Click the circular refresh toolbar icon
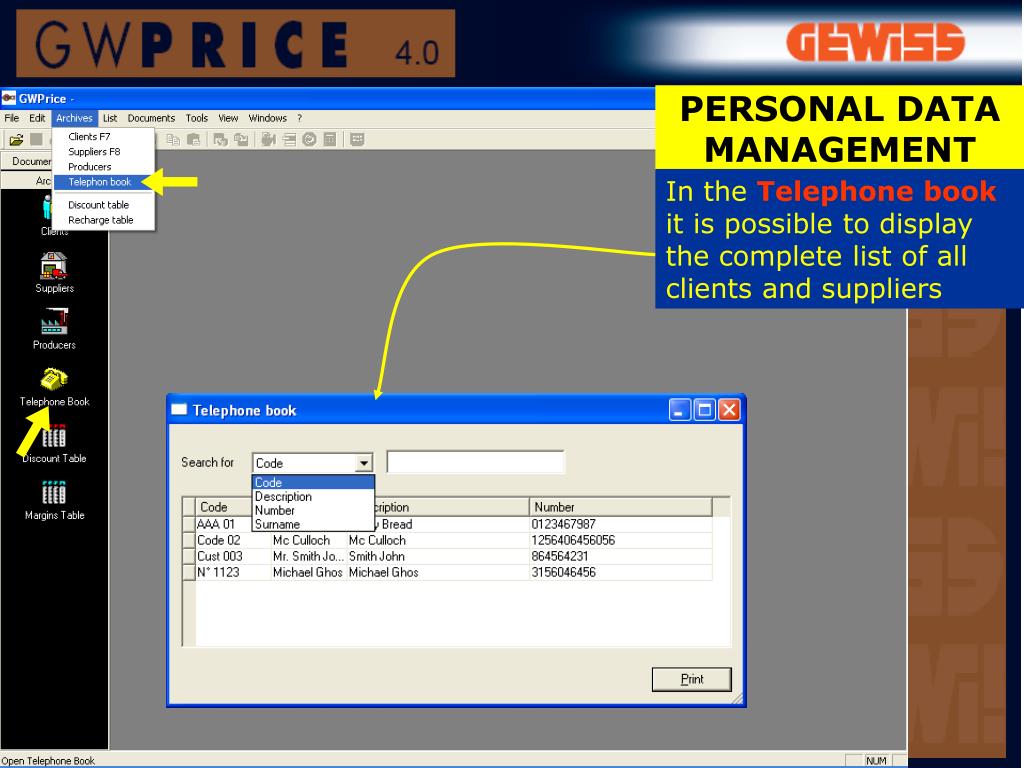 (310, 140)
